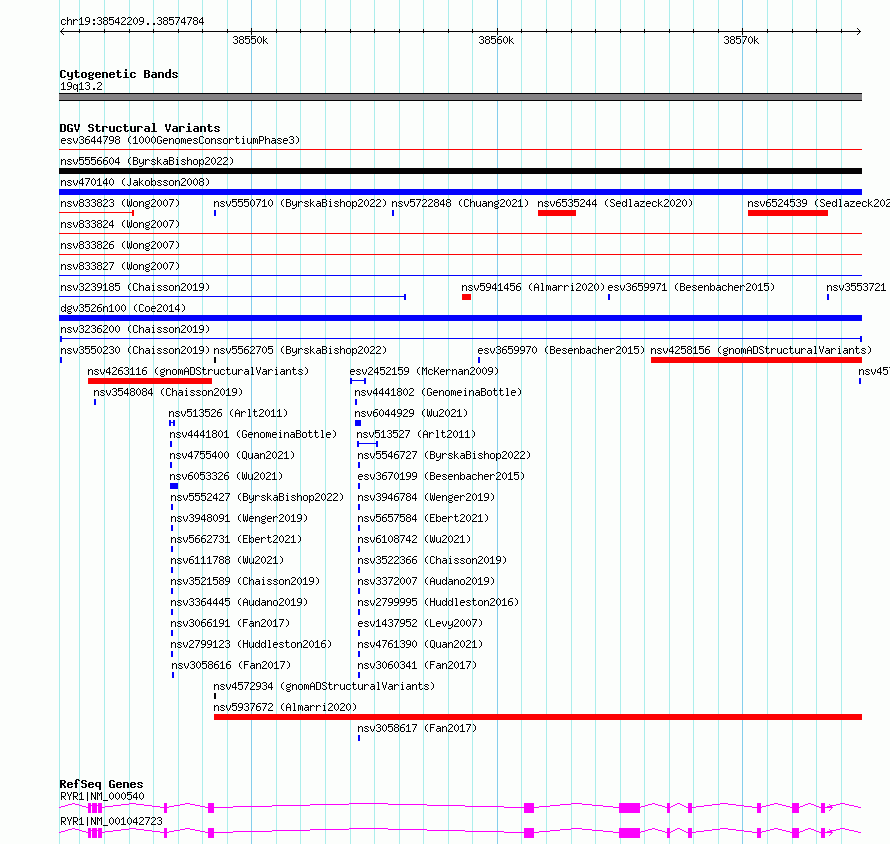Click the nsv5941456 small red feature
Screen dimensions: 890x844
coord(467,297)
